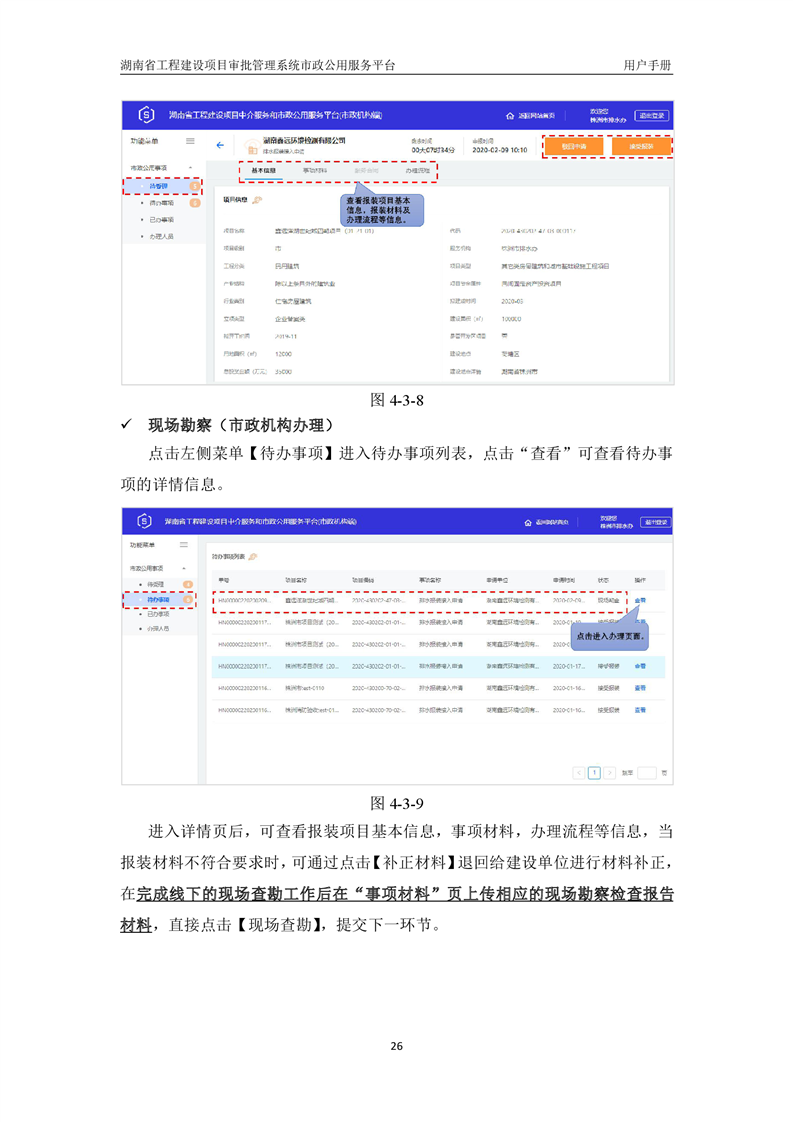Click 退出登录 button in figure 4-3-9 screenshot

[656, 522]
